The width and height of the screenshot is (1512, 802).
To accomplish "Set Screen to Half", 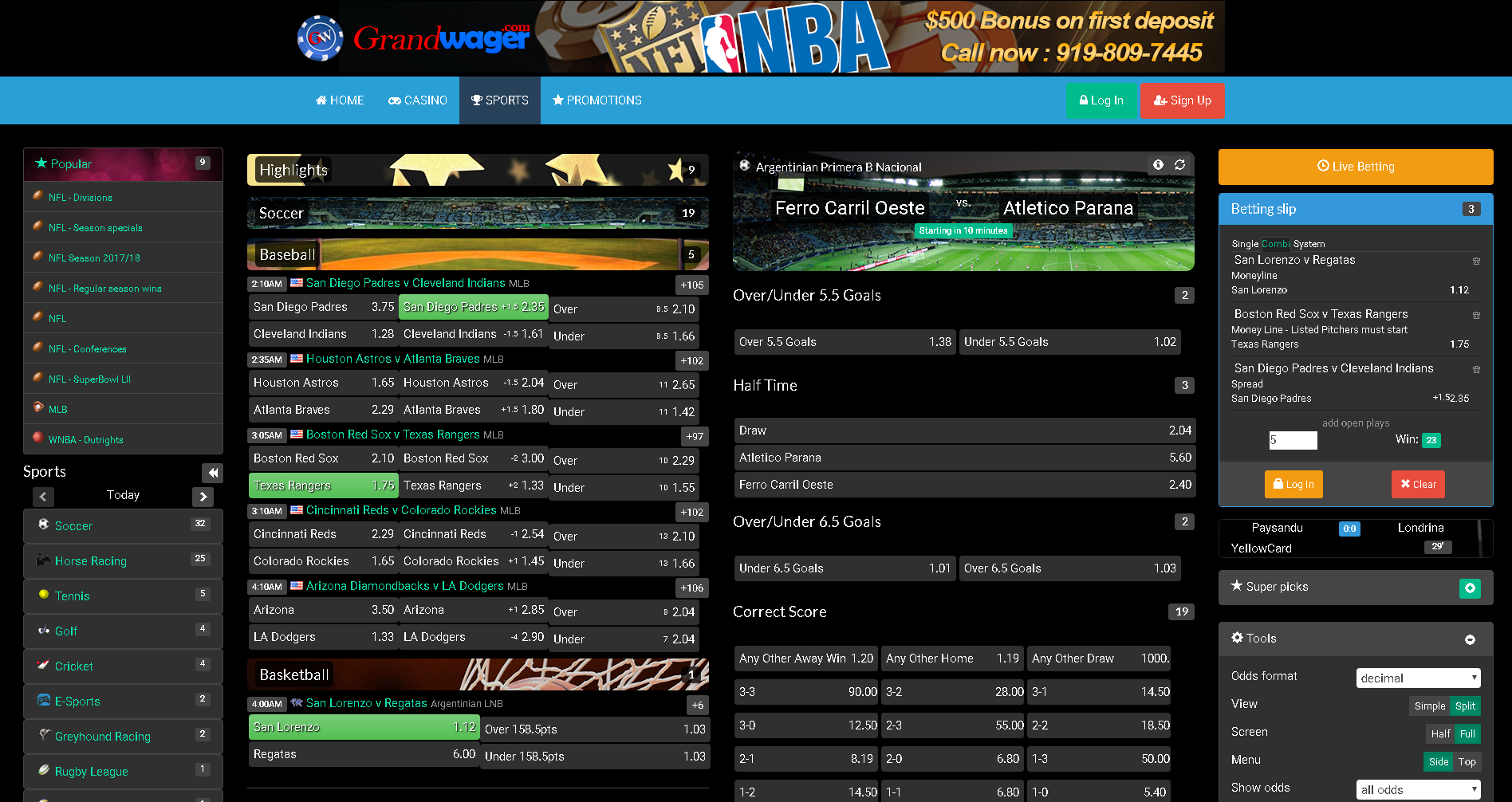I will 1440,733.
